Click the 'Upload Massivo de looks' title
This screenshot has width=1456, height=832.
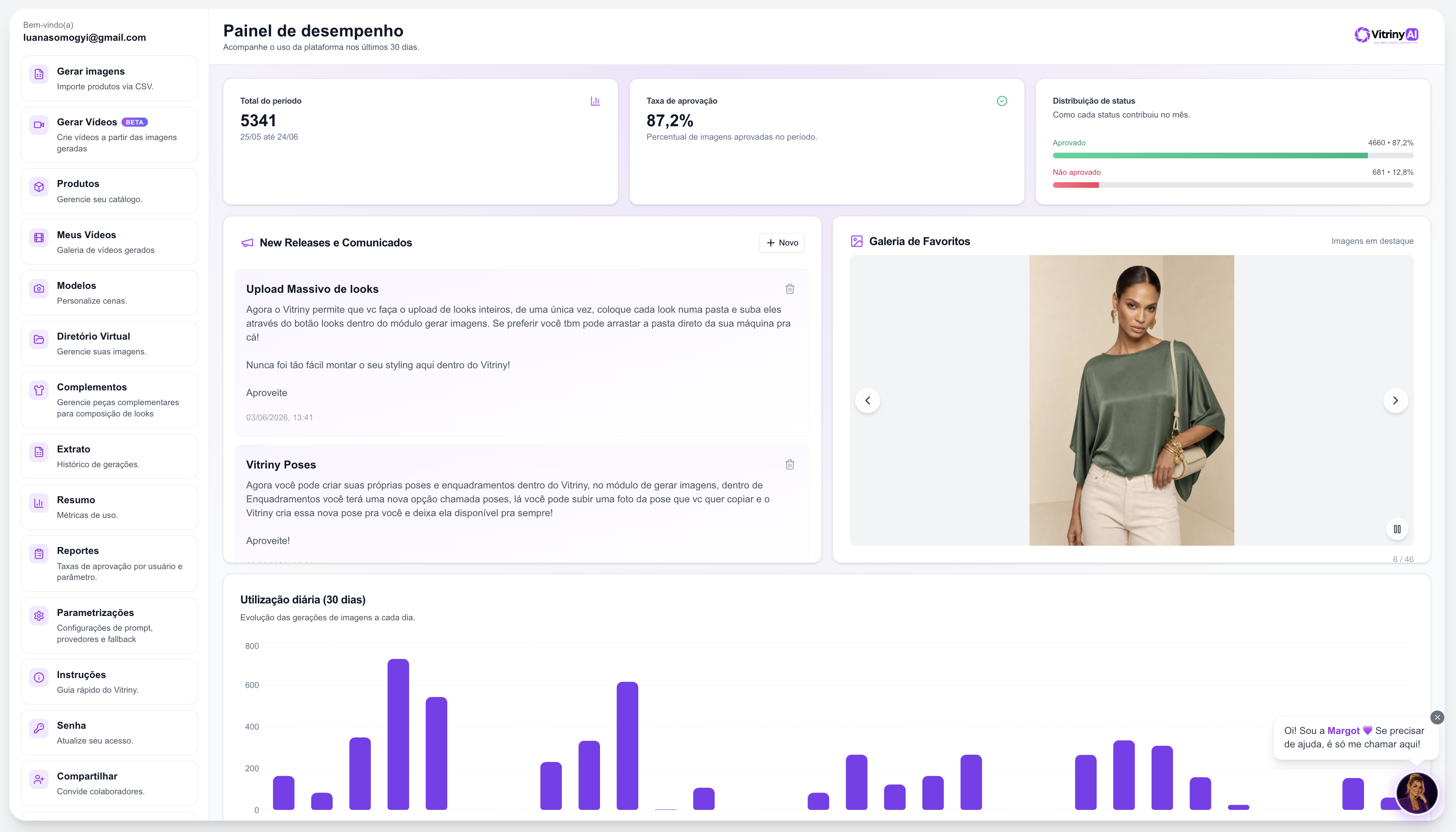(312, 289)
